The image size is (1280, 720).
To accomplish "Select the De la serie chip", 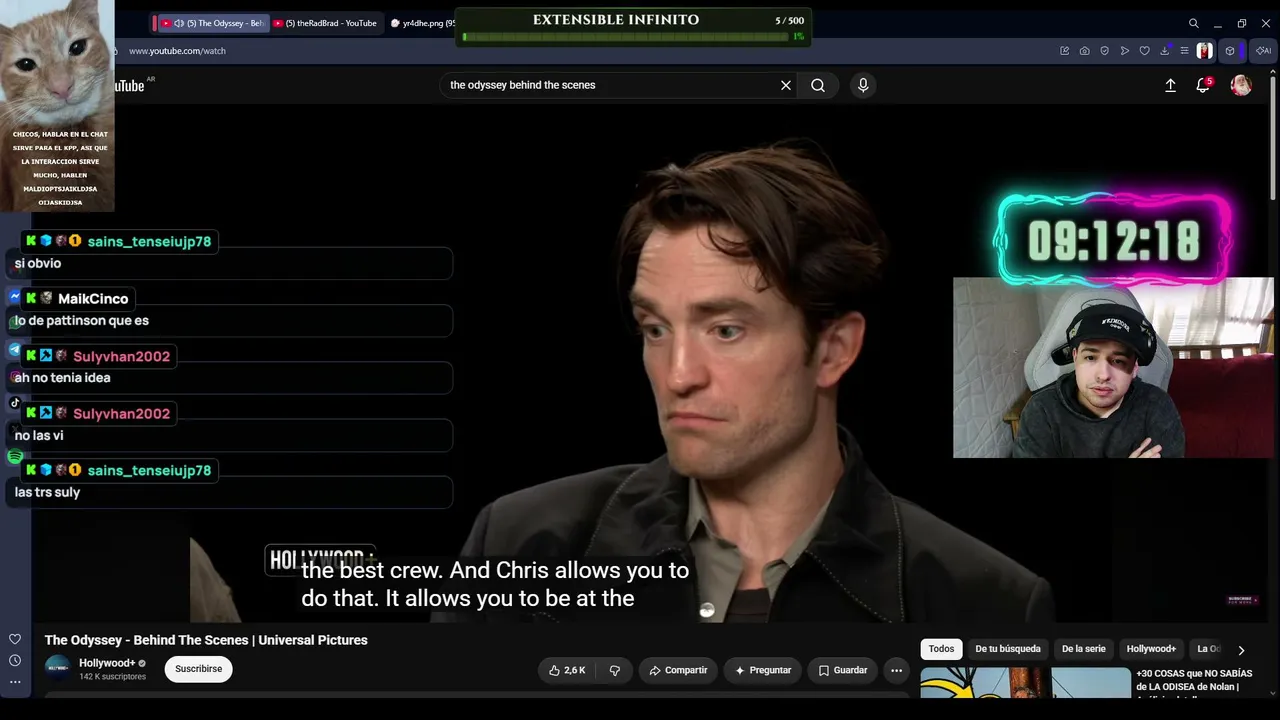I will click(1084, 649).
